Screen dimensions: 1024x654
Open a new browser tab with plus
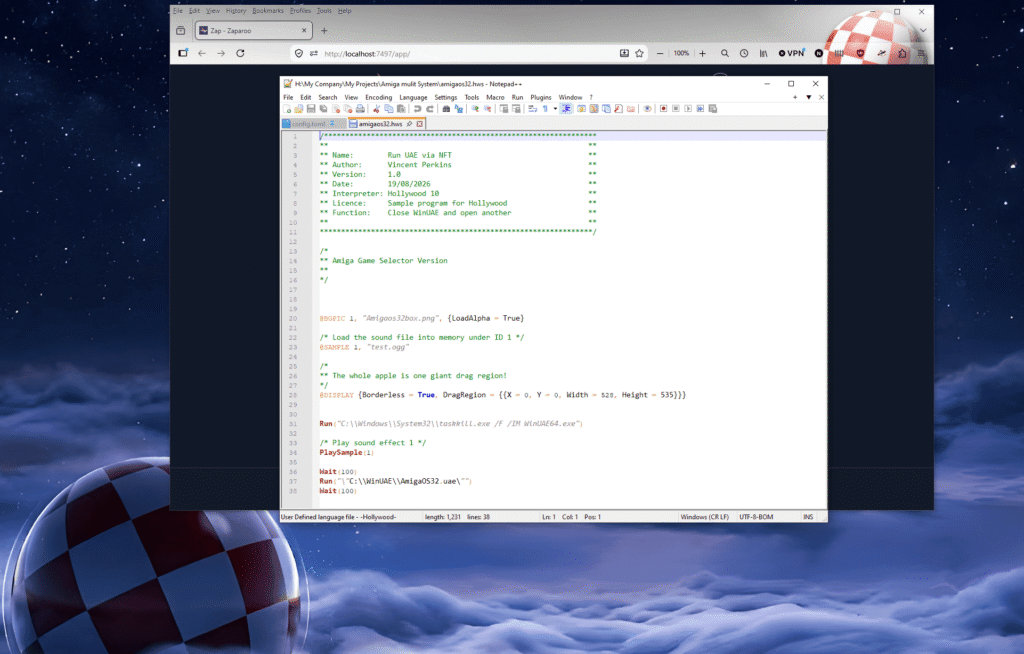pyautogui.click(x=324, y=31)
